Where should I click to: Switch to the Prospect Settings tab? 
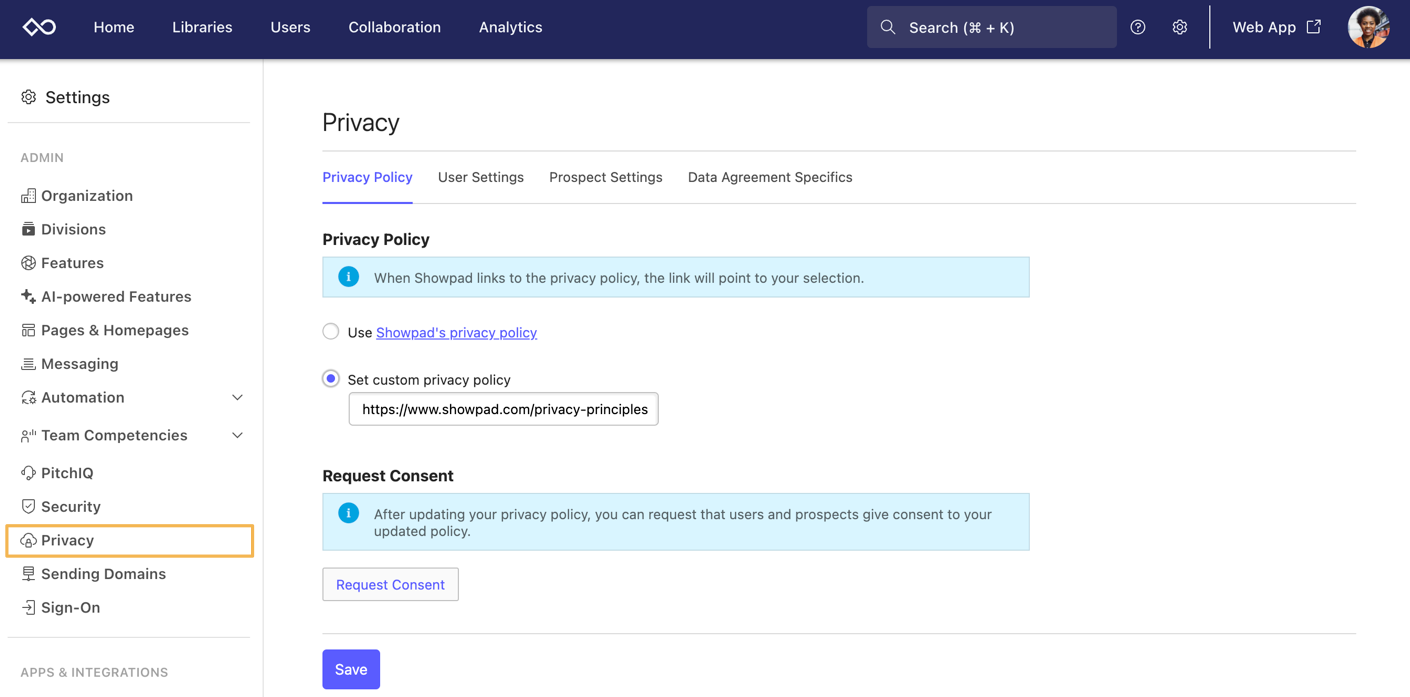click(x=606, y=177)
